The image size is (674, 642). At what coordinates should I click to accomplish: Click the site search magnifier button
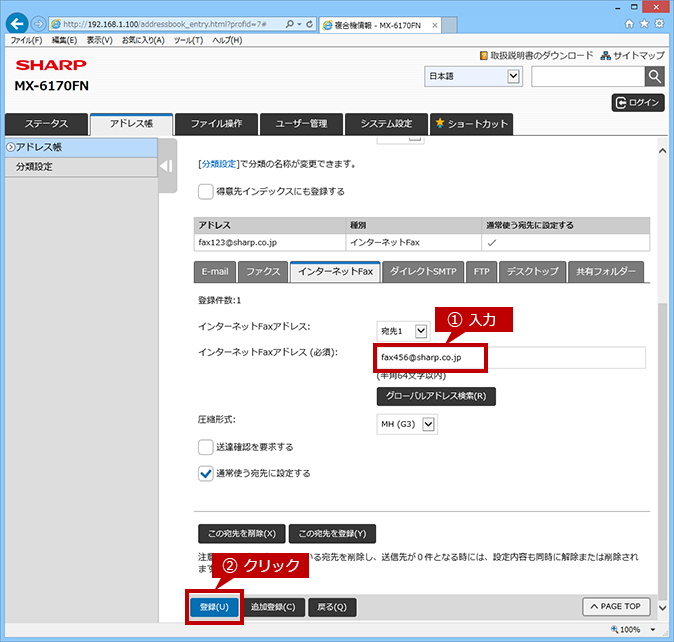coord(654,76)
